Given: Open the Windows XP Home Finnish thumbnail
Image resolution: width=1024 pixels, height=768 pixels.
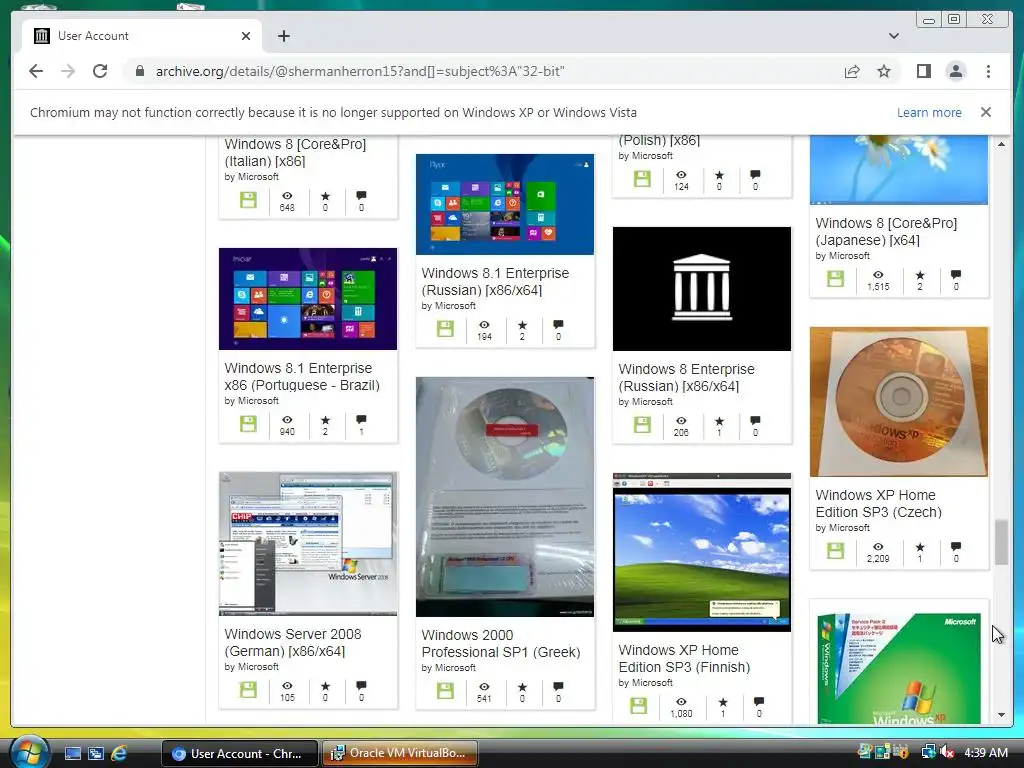Looking at the screenshot, I should pyautogui.click(x=701, y=552).
